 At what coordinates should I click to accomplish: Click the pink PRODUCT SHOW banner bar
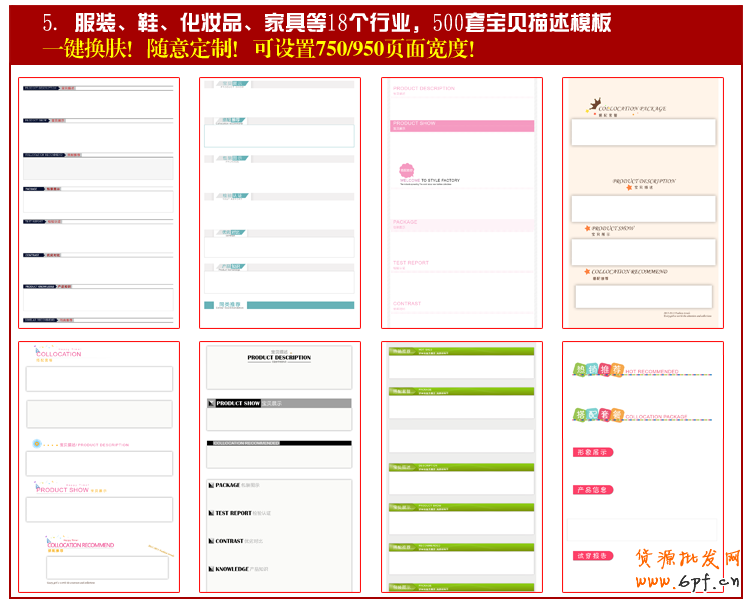(461, 126)
